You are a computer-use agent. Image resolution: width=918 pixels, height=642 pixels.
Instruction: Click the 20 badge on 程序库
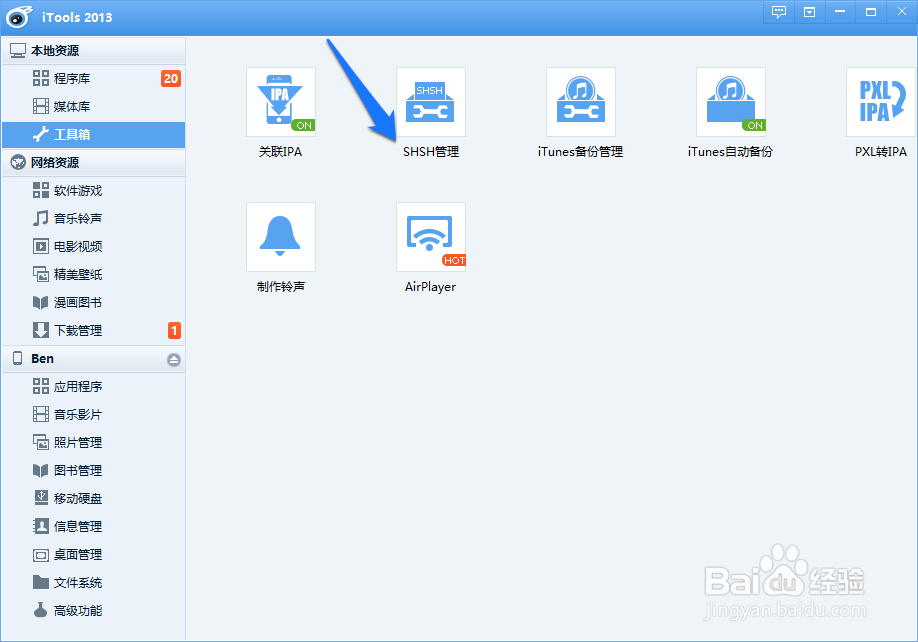[171, 78]
